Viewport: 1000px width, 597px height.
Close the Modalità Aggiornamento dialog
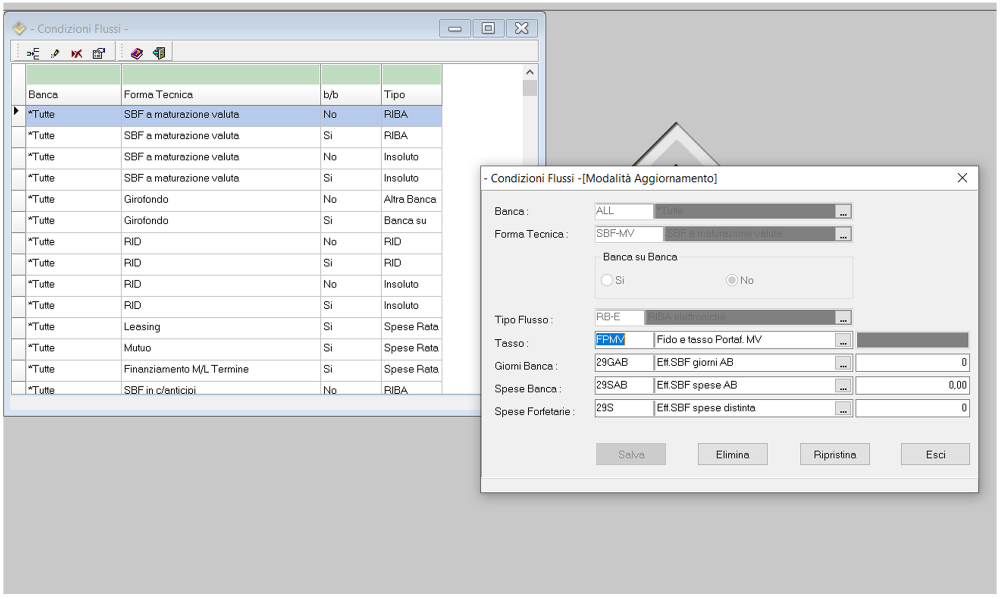pos(962,178)
